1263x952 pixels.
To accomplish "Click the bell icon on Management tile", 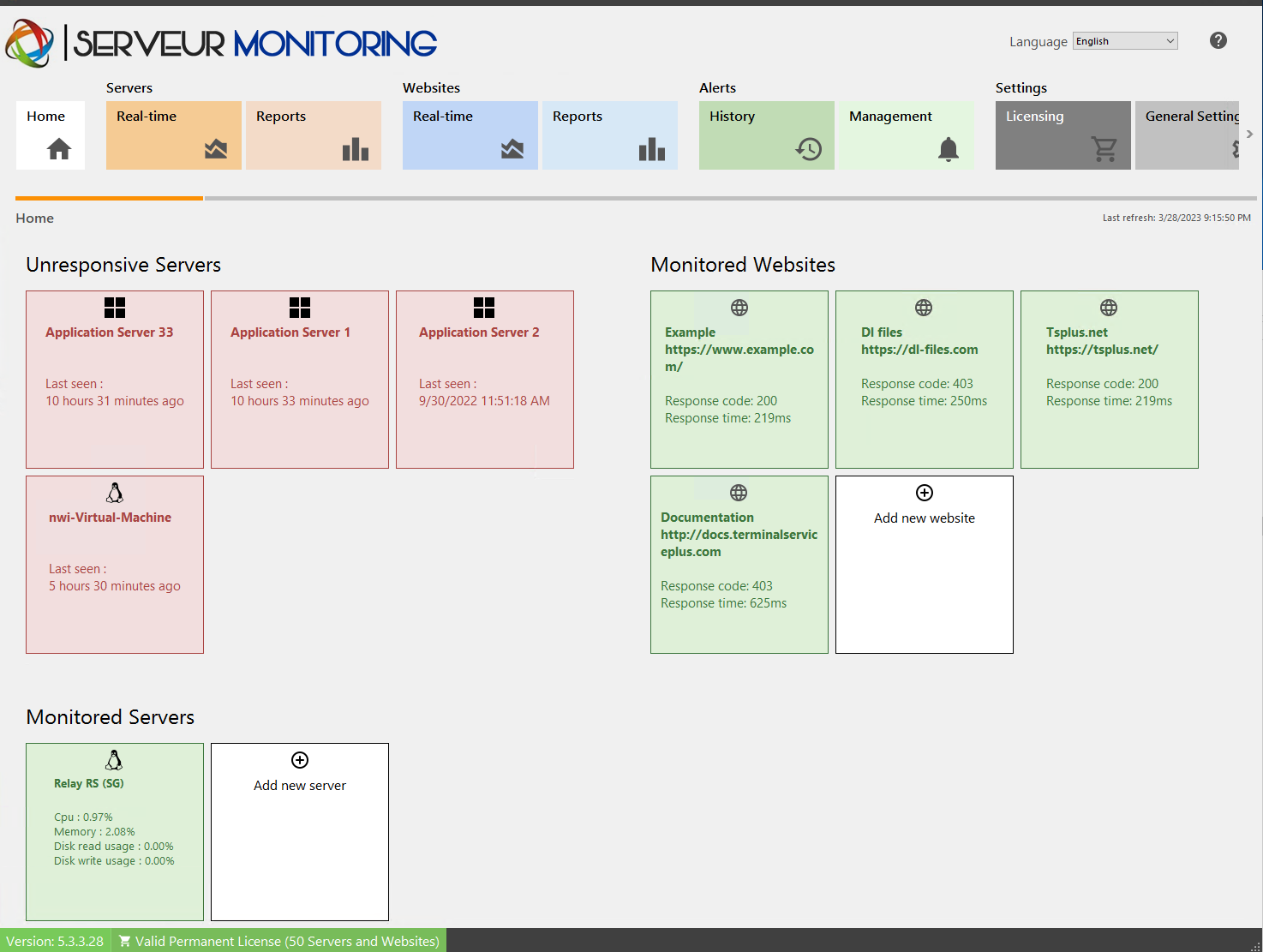I will (949, 149).
